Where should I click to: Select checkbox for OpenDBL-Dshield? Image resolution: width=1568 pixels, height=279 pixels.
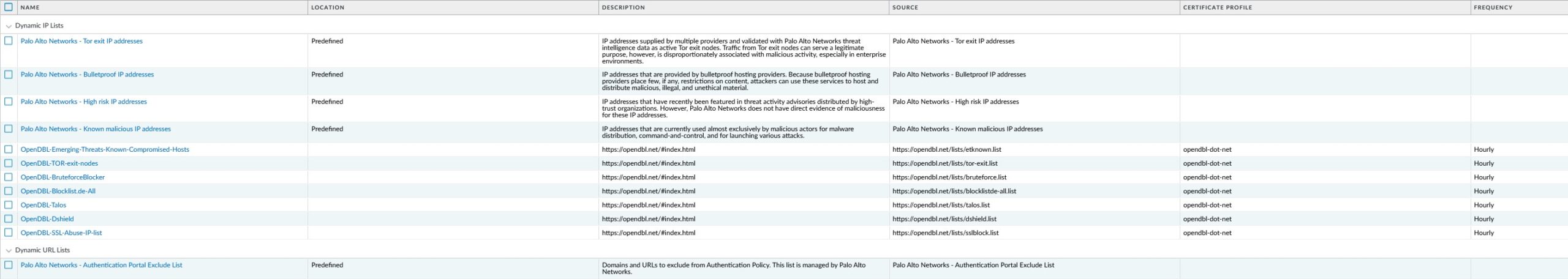coord(9,219)
